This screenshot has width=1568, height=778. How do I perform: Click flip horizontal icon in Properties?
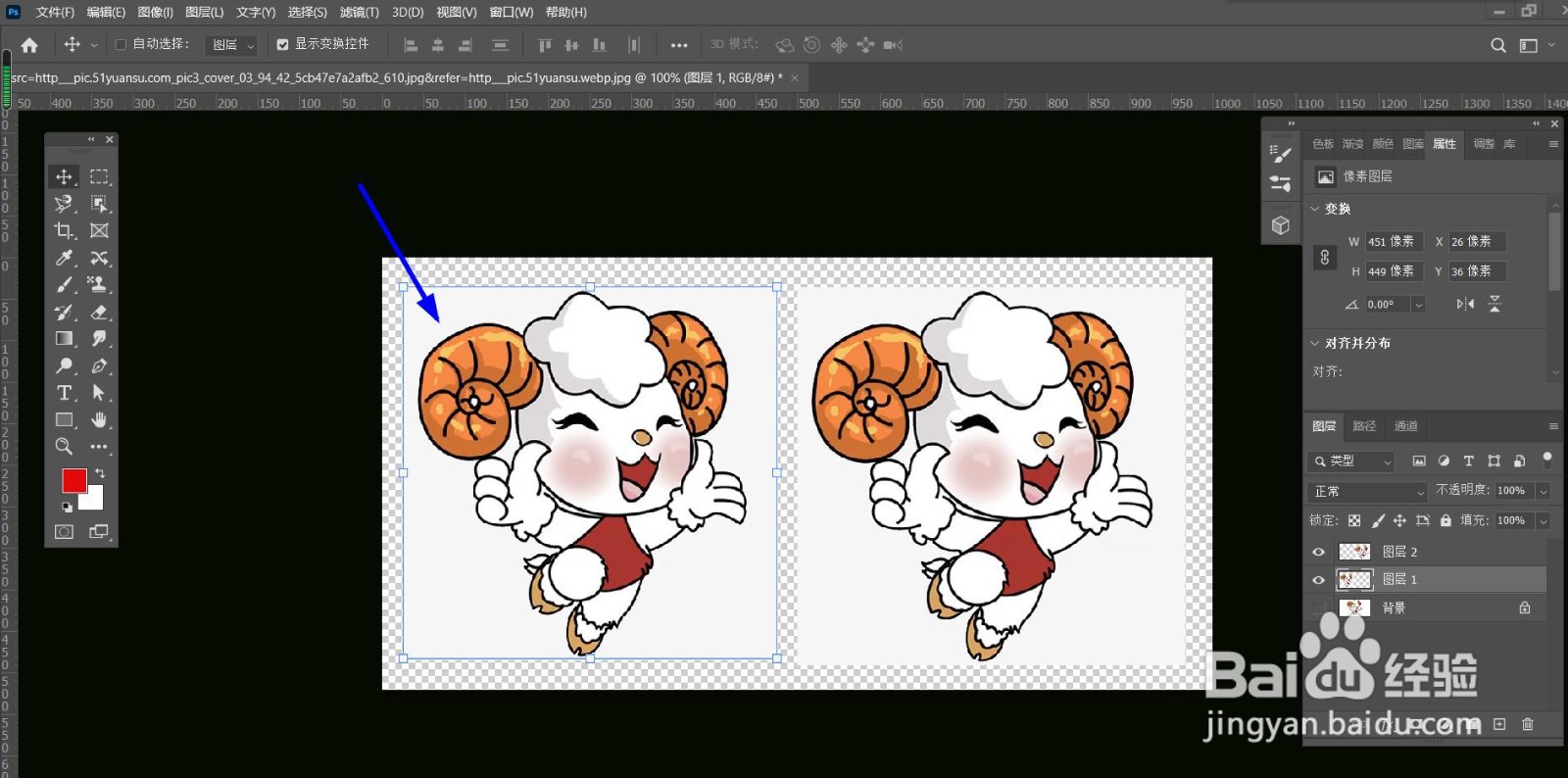[1465, 304]
